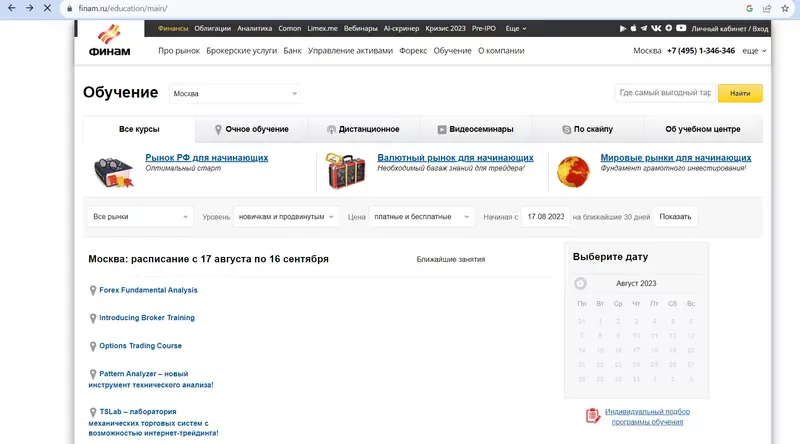The height and width of the screenshot is (444, 800).
Task: Click the Показать button
Action: [x=675, y=217]
